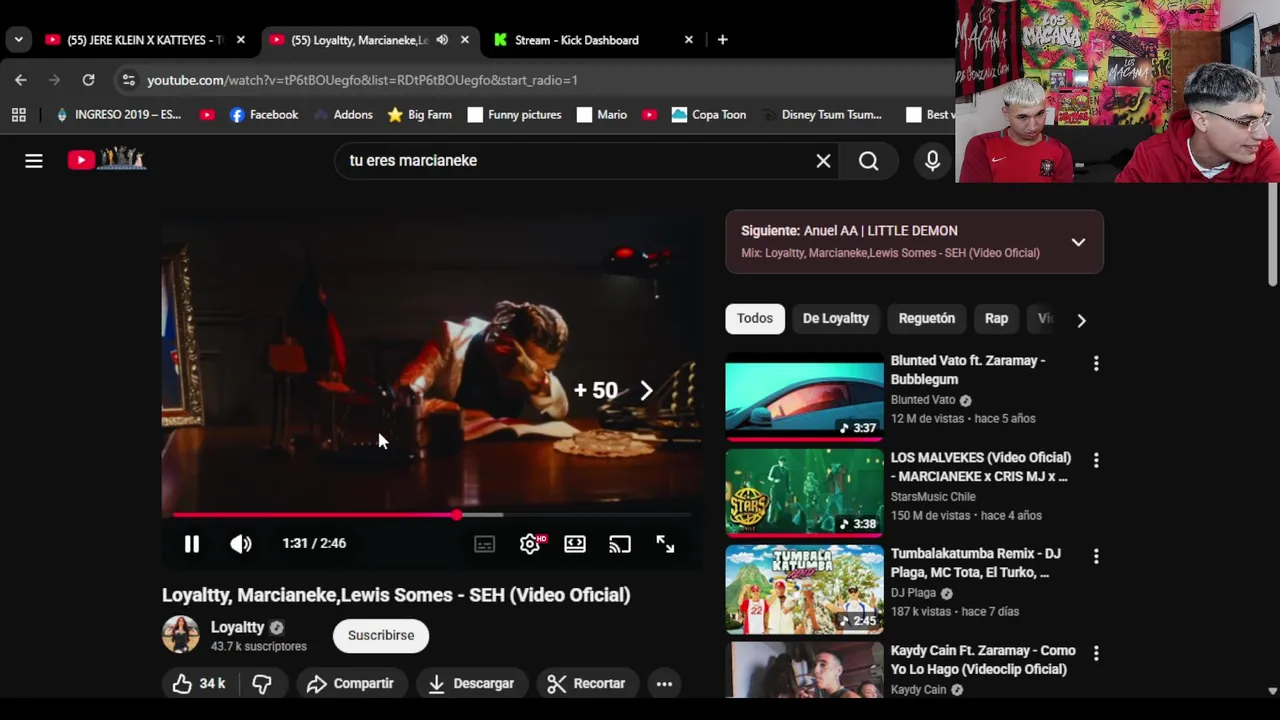This screenshot has height=720, width=1280.
Task: Open LOS MALVEKES video thumbnail
Action: 804,493
